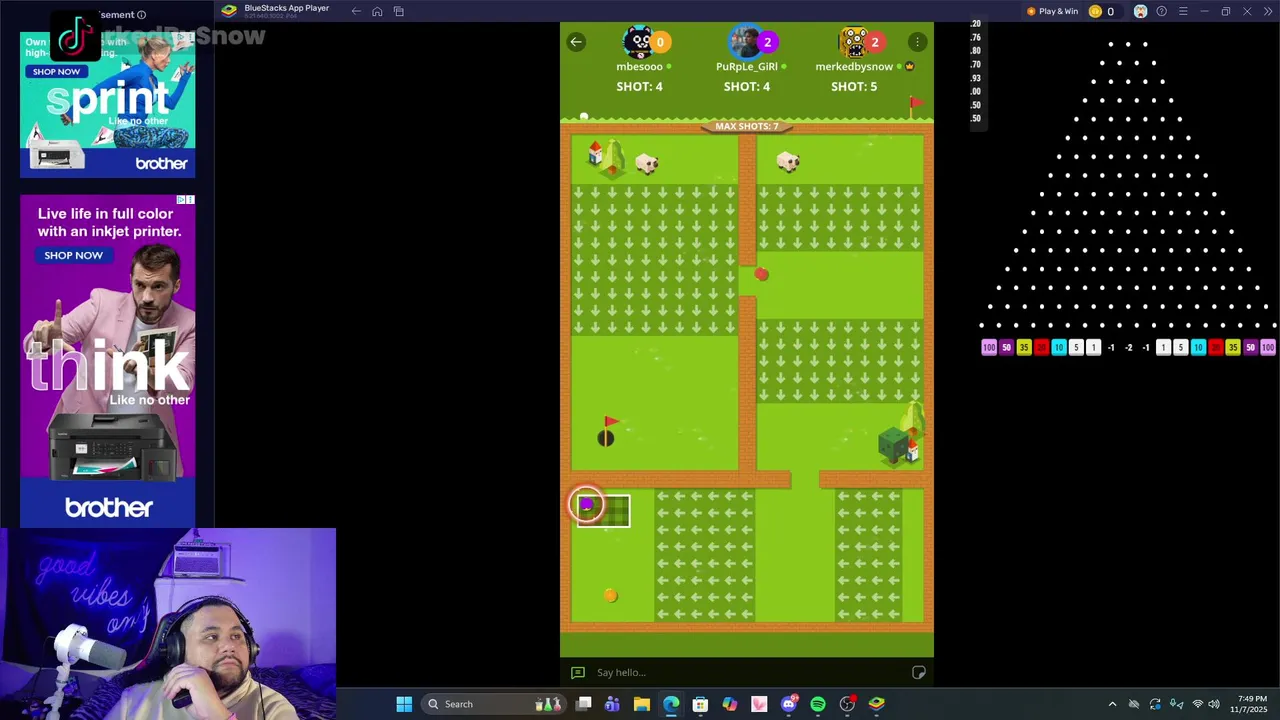This screenshot has height=720, width=1280.
Task: Focus the Say hello chat input
Action: [746, 672]
